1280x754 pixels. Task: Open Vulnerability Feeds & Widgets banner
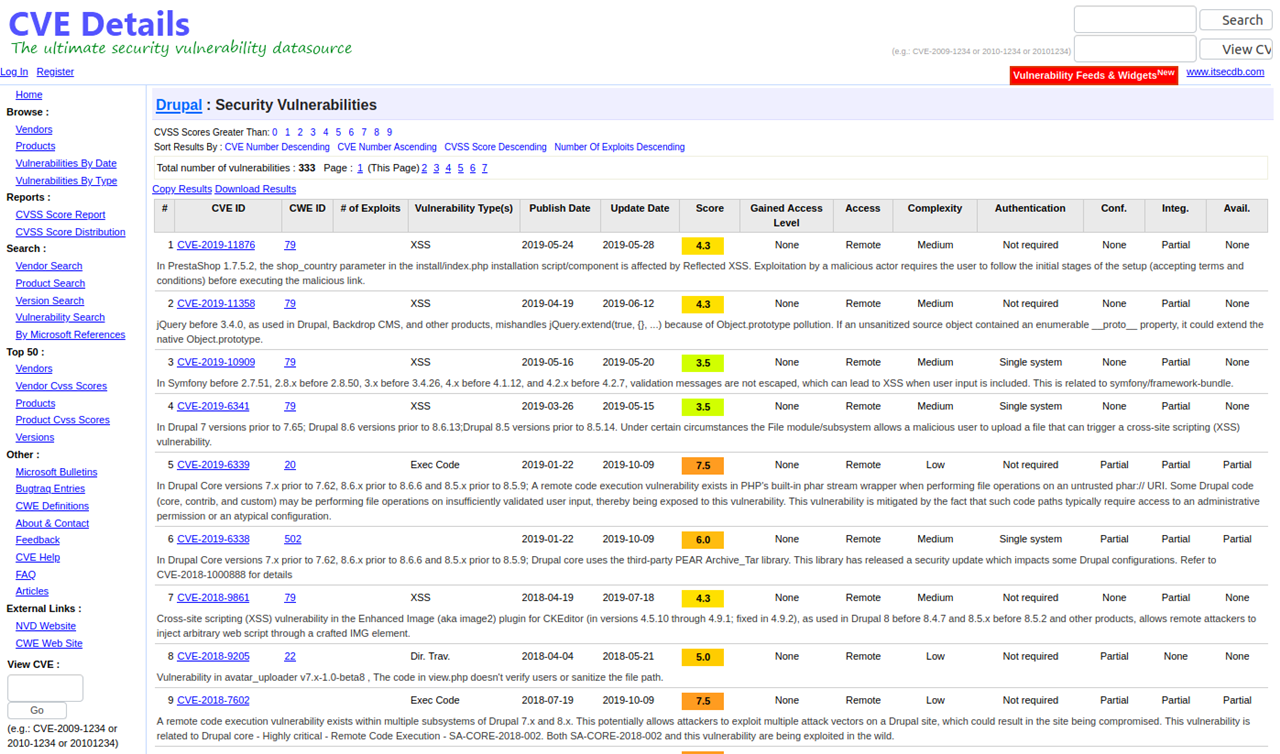(x=1093, y=75)
